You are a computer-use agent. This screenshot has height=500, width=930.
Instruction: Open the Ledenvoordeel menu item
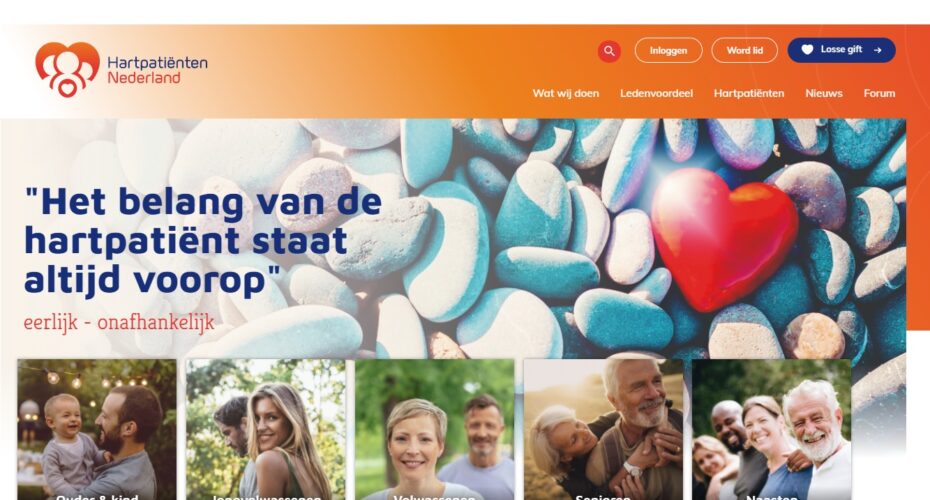[656, 93]
